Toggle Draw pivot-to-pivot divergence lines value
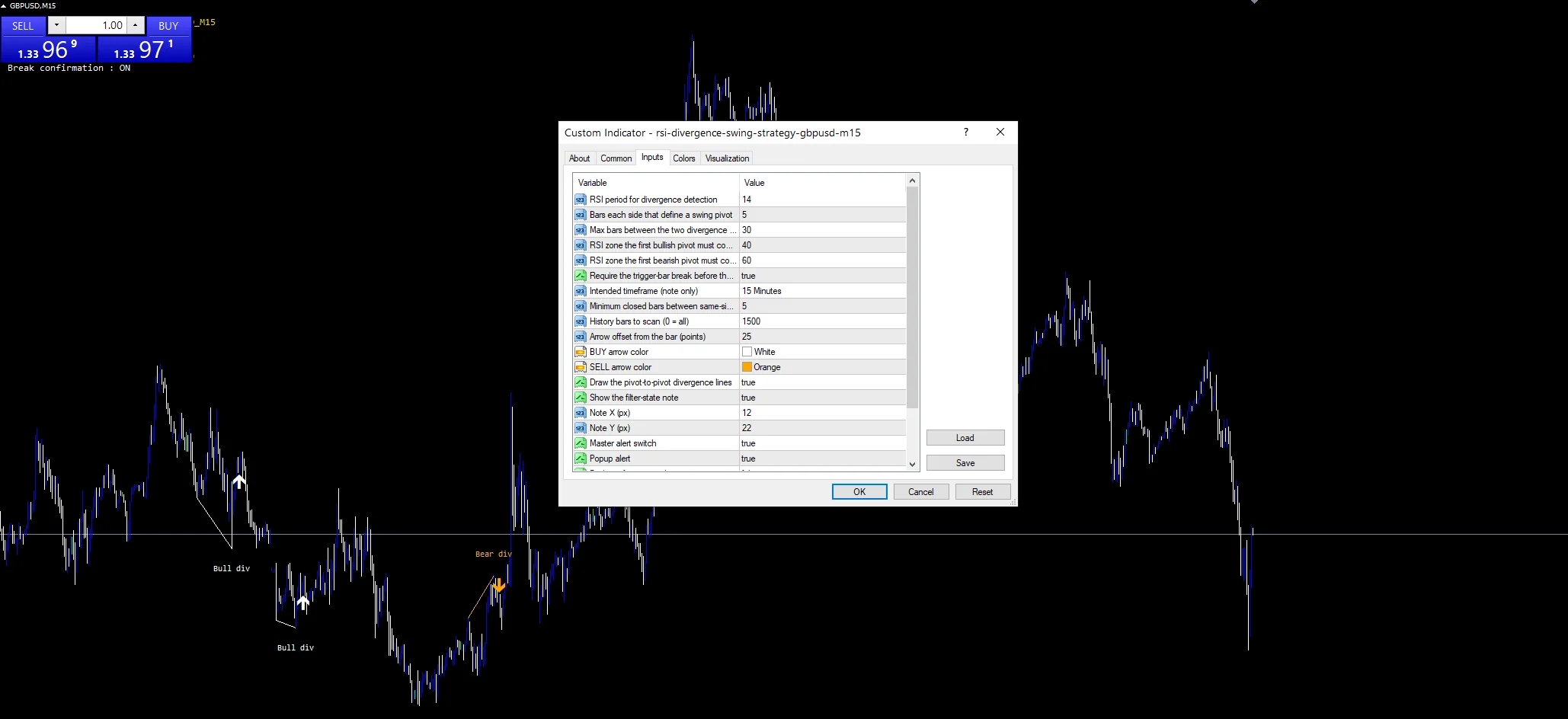1568x719 pixels. coord(822,382)
